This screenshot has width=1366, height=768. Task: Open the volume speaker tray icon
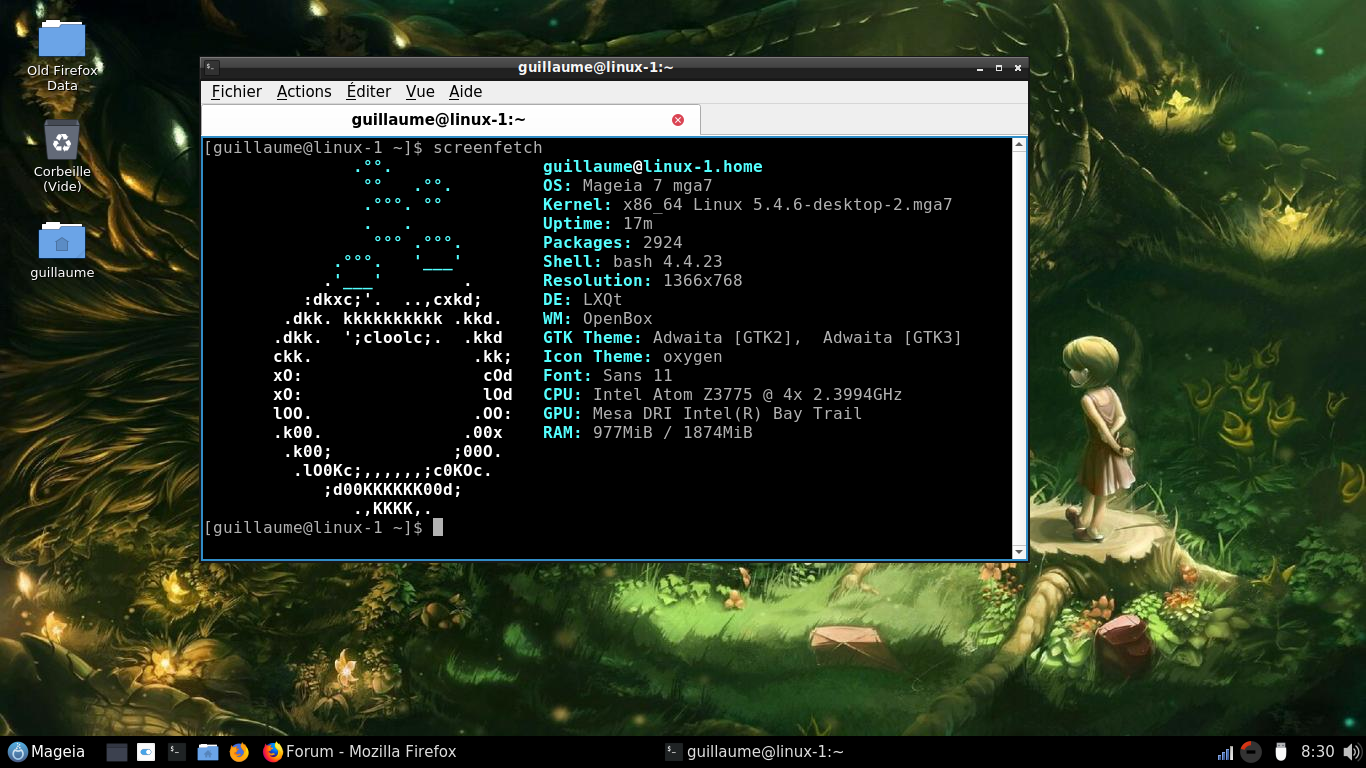(1351, 752)
